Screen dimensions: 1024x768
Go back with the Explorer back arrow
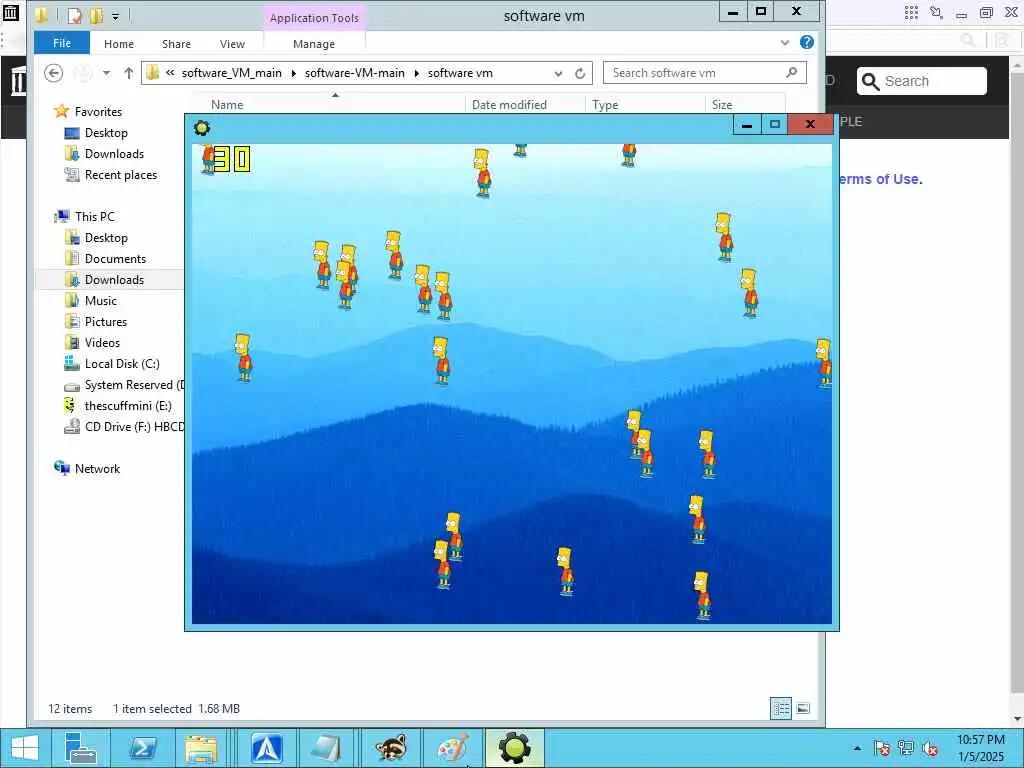(54, 73)
